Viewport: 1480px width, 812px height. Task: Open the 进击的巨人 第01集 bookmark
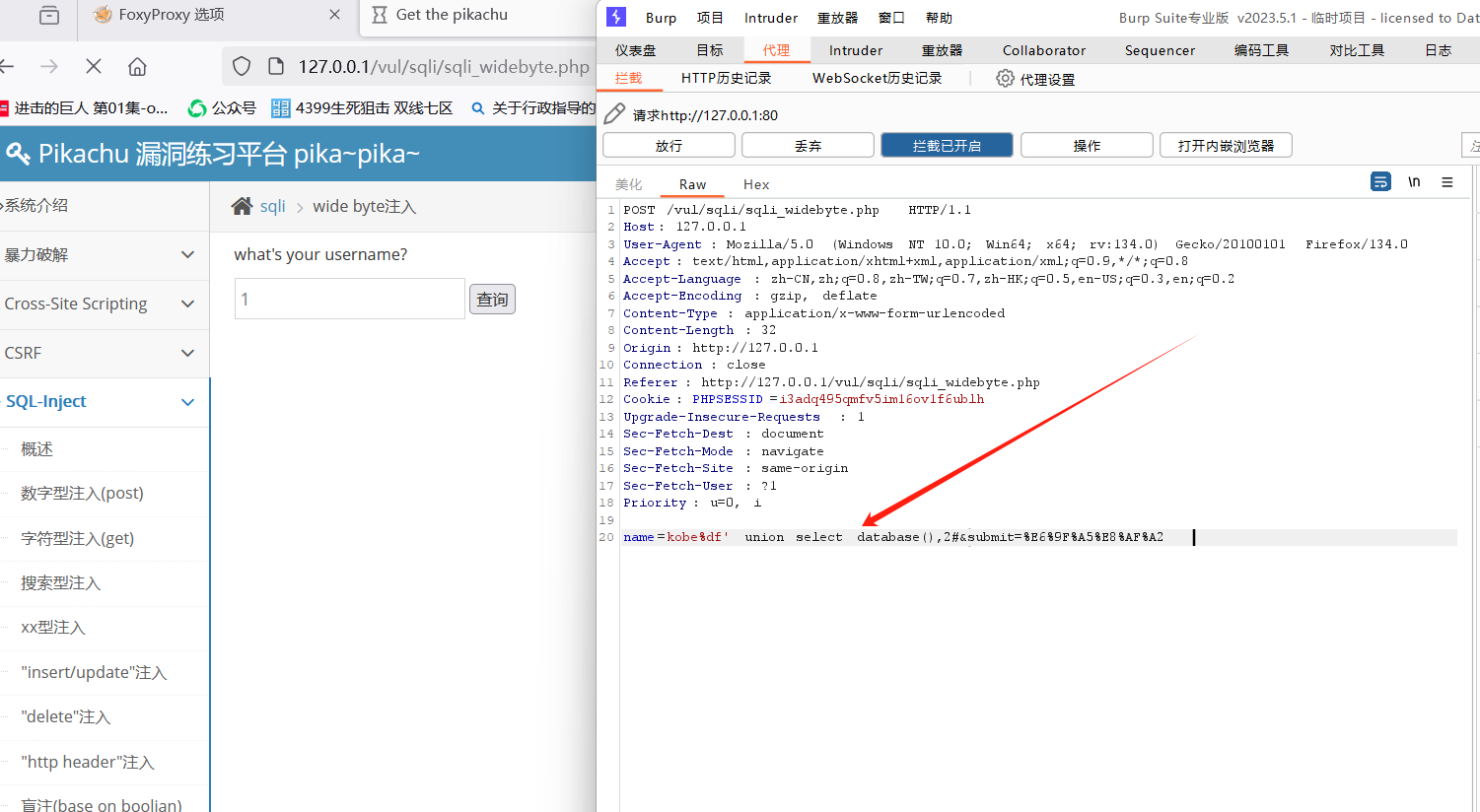tap(84, 108)
